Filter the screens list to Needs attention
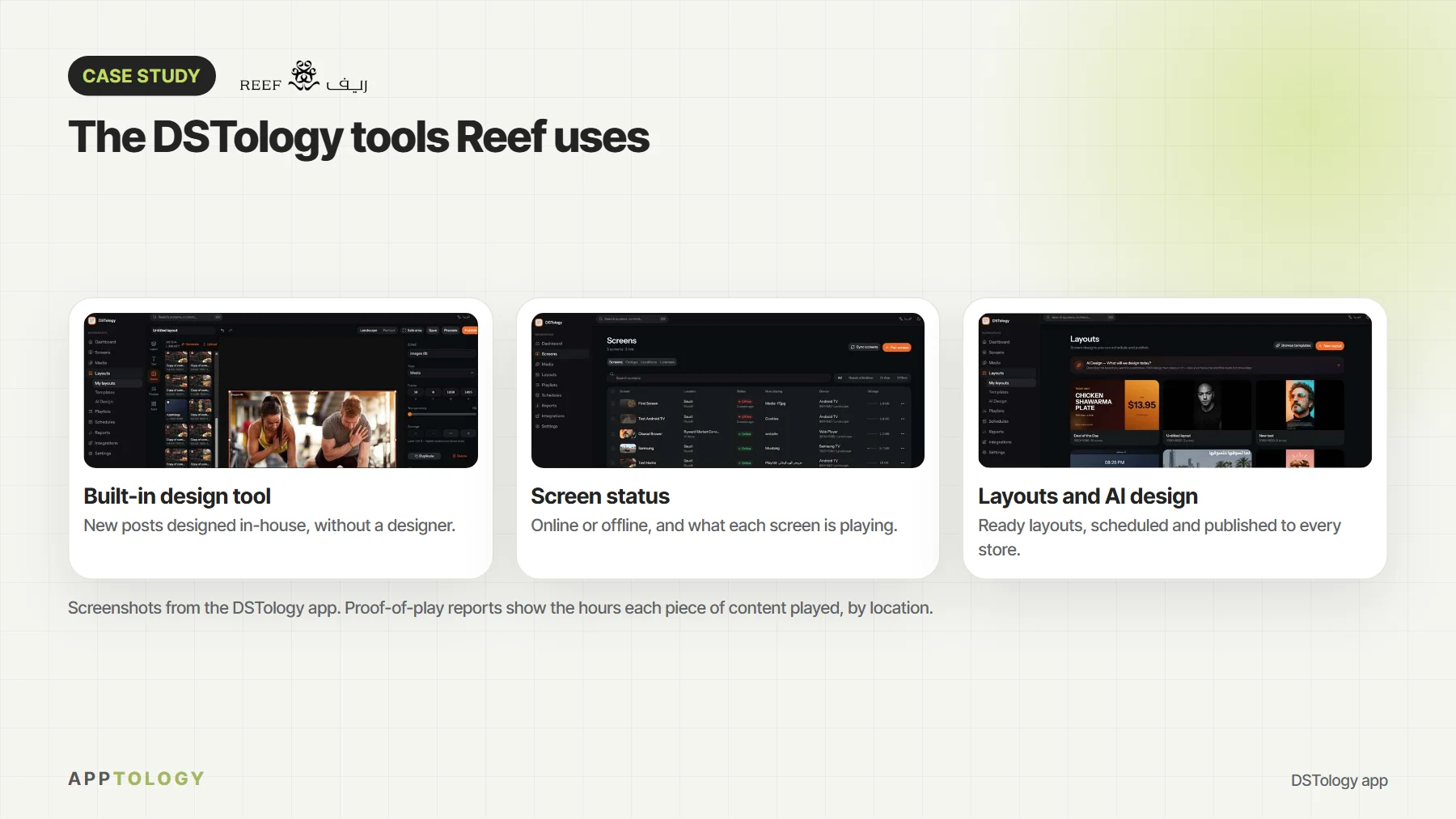The image size is (1456, 819). (861, 378)
